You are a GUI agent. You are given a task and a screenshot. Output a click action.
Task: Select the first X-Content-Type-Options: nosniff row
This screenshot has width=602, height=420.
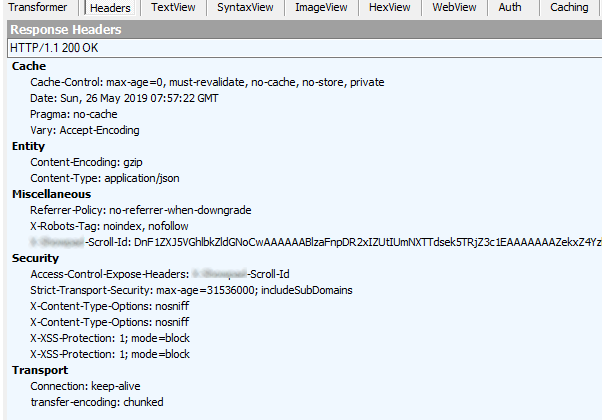coord(109,306)
